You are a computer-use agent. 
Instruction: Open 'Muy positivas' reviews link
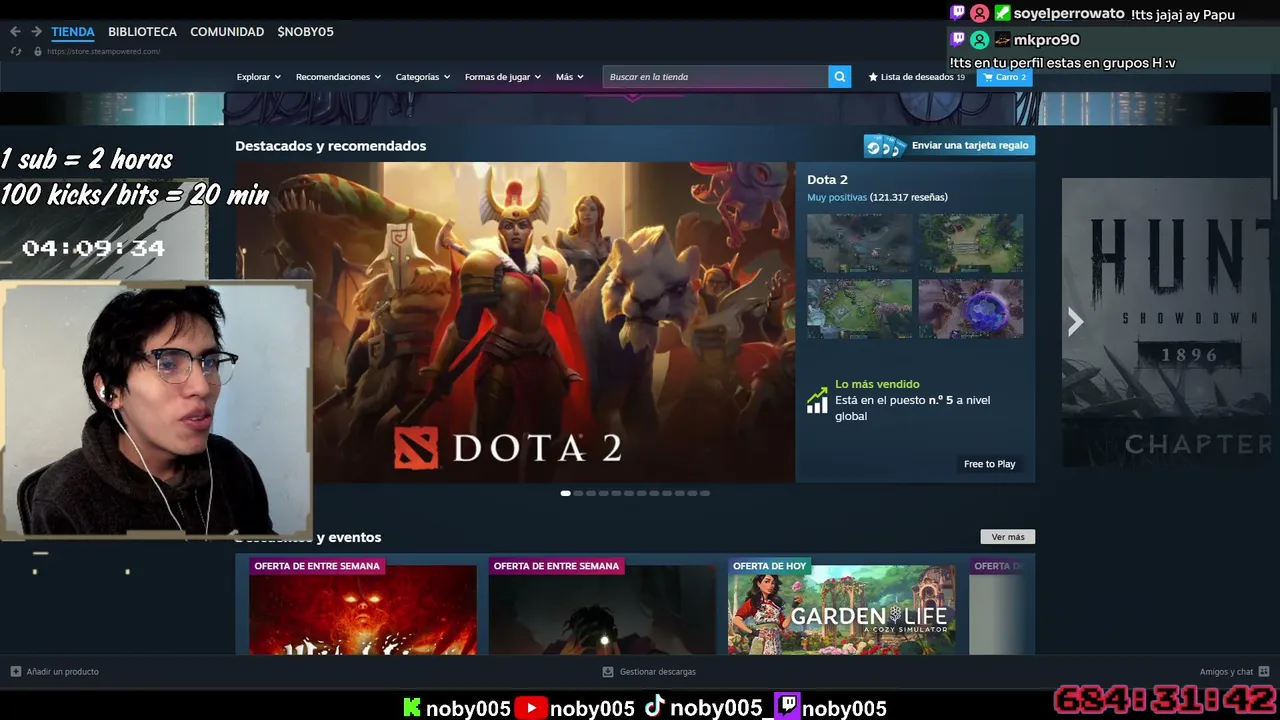coord(837,197)
